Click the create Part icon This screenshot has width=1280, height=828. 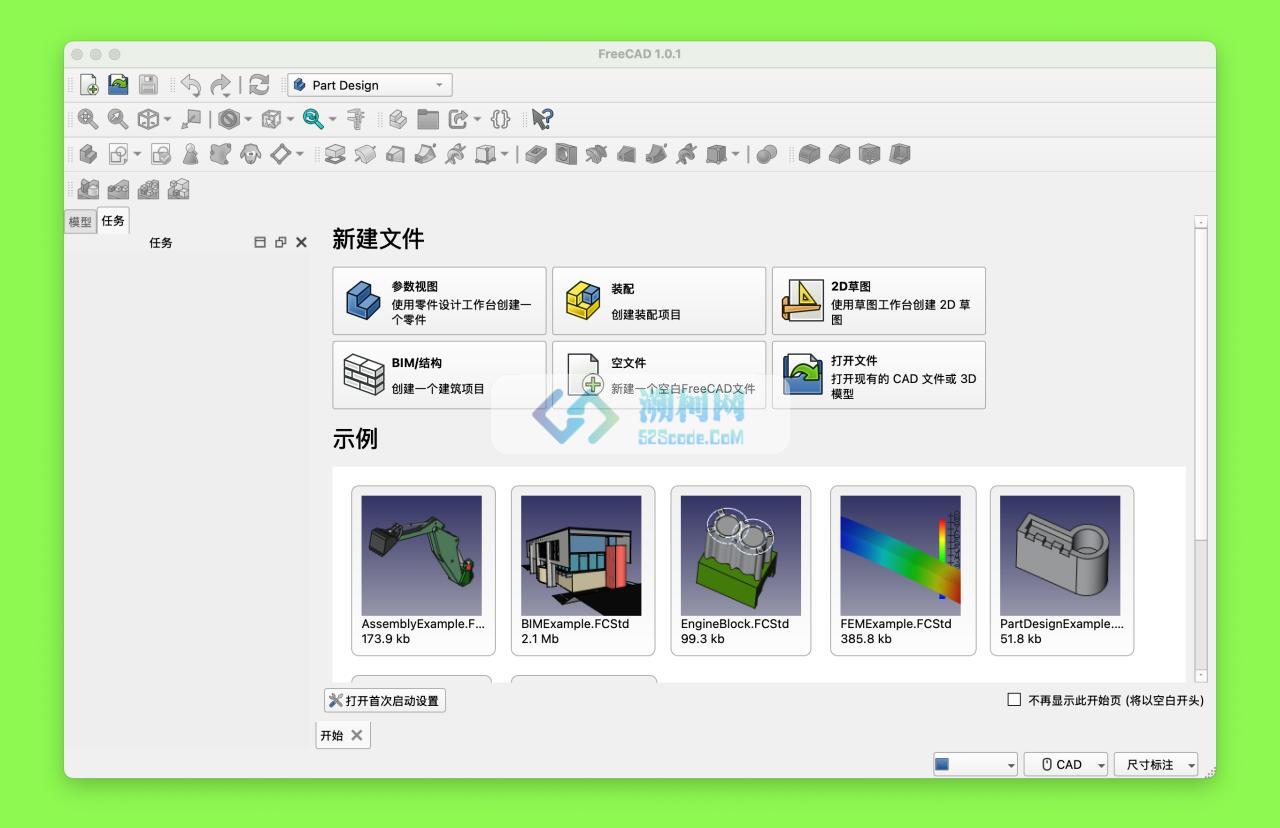[x=398, y=119]
